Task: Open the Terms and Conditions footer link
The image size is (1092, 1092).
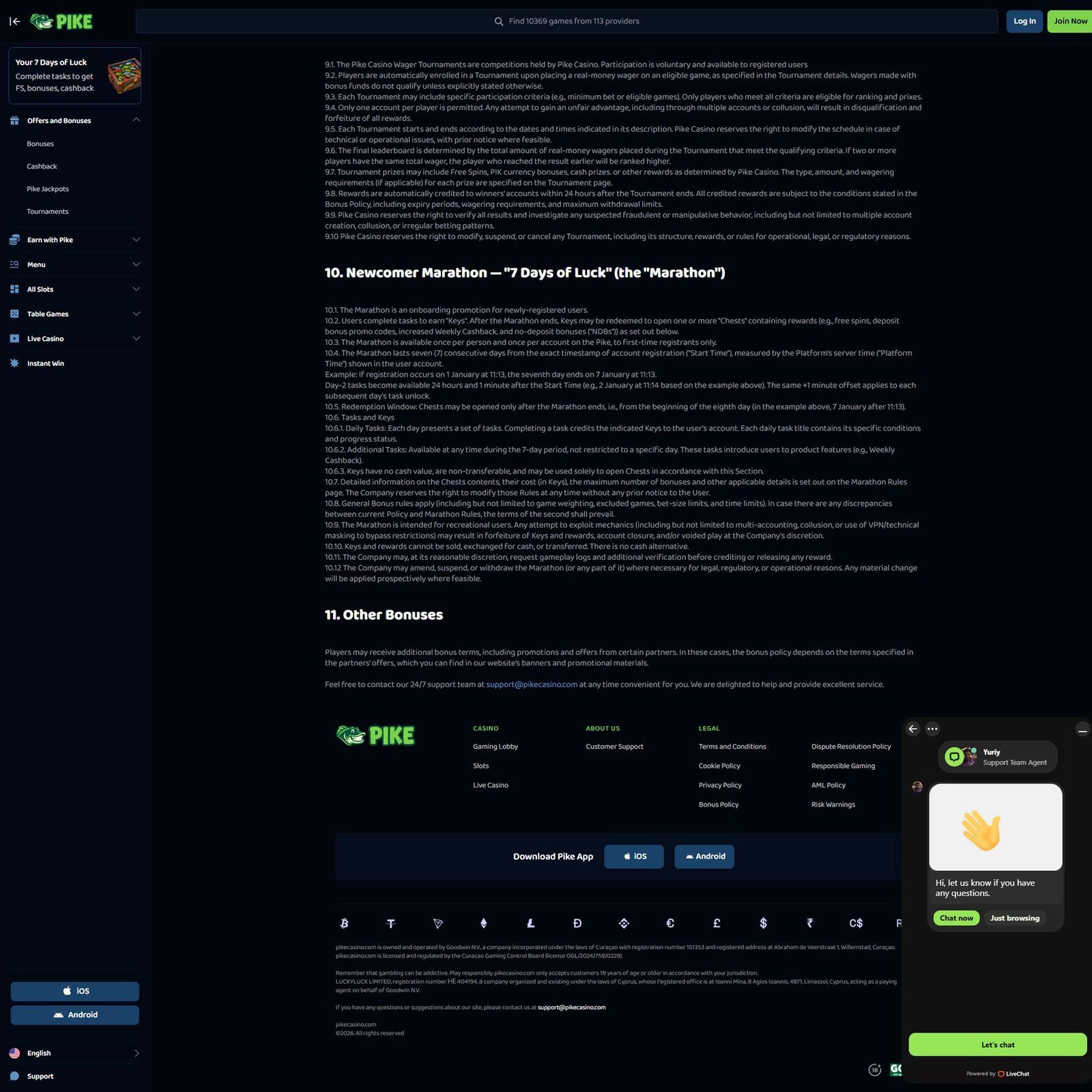Action: (x=732, y=747)
